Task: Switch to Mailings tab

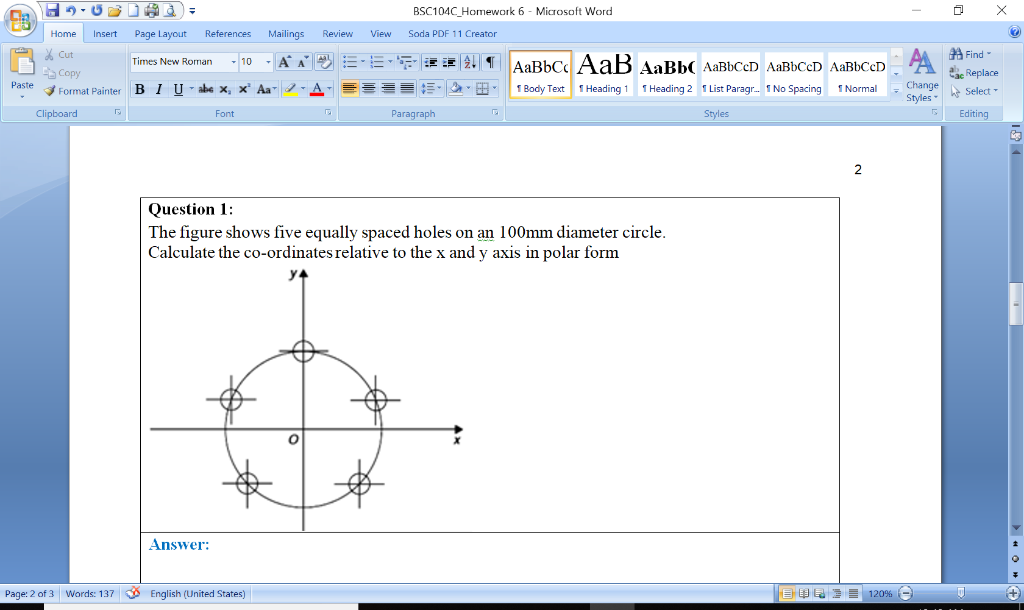Action: (286, 33)
